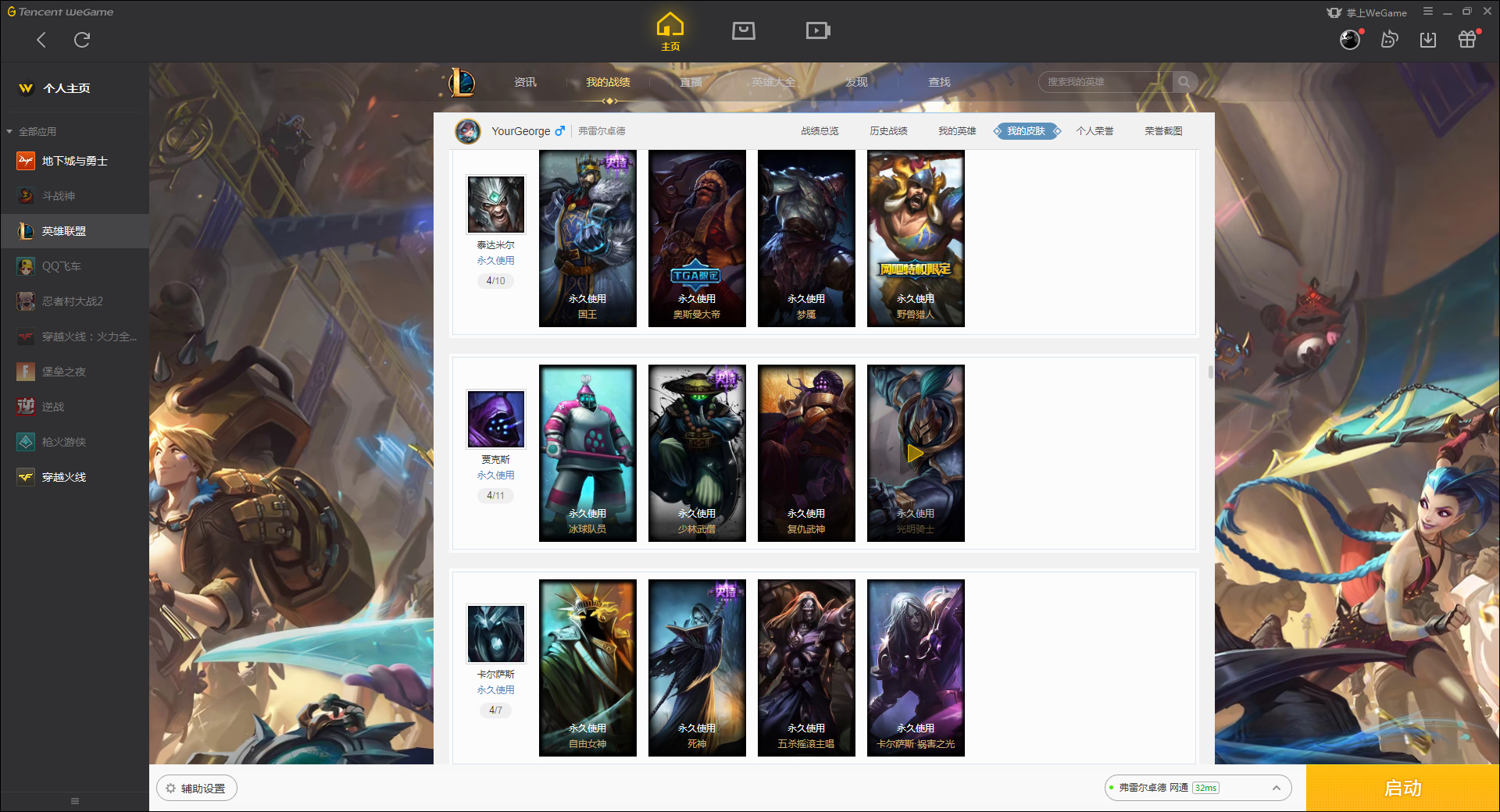
Task: Open the 冰球队员 skin card
Action: [x=587, y=453]
